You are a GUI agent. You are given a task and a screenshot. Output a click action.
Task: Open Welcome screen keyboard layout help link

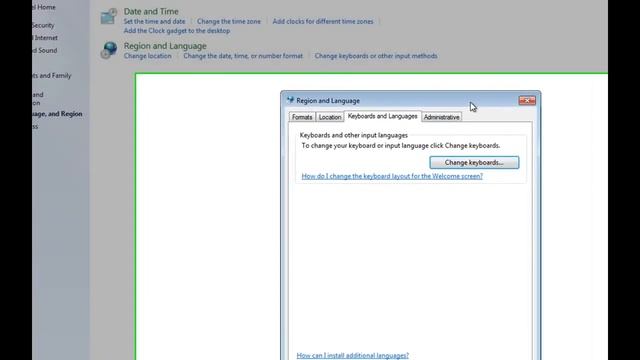click(392, 176)
